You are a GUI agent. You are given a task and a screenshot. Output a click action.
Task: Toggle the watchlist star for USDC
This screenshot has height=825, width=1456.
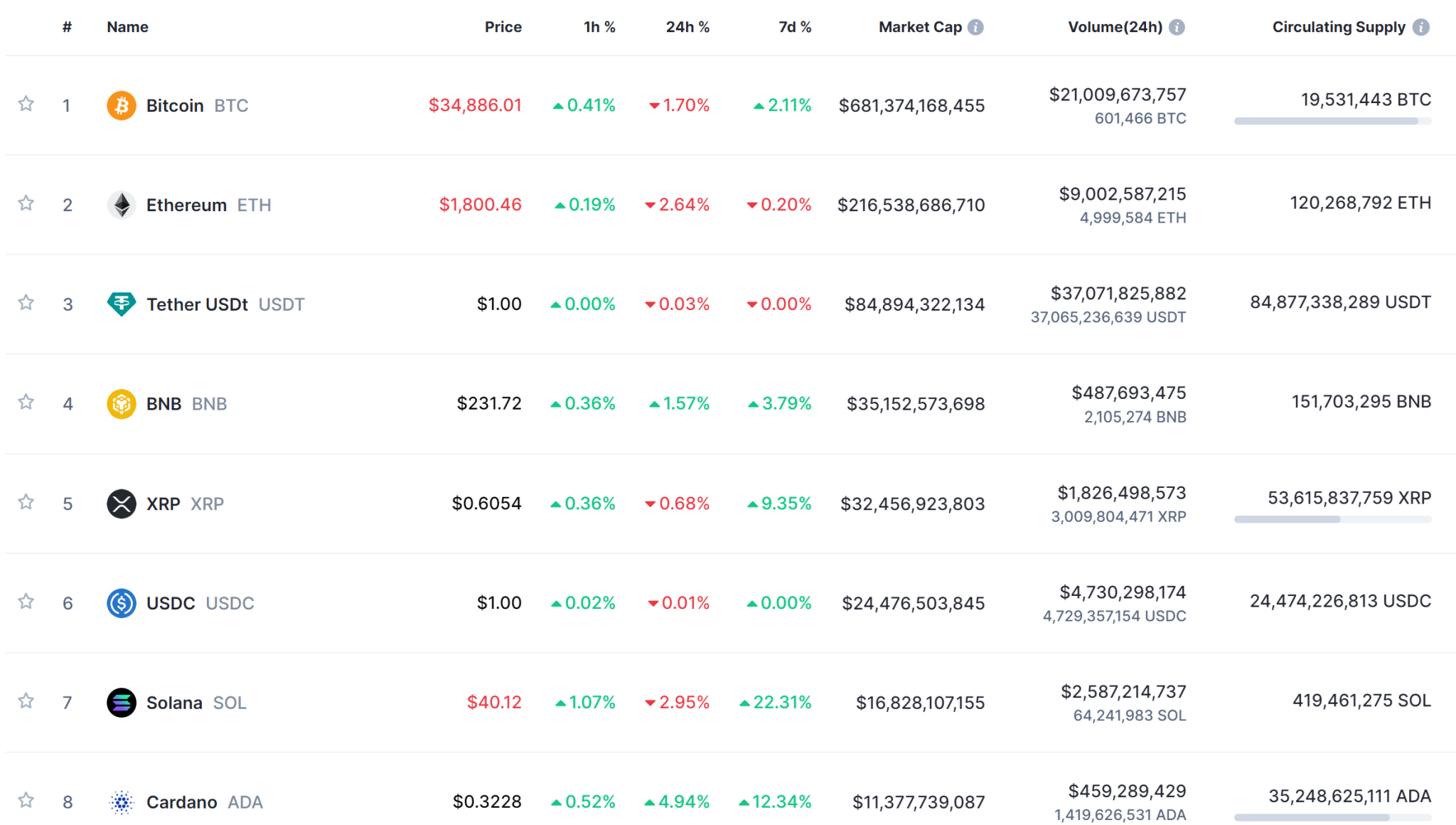coord(26,602)
